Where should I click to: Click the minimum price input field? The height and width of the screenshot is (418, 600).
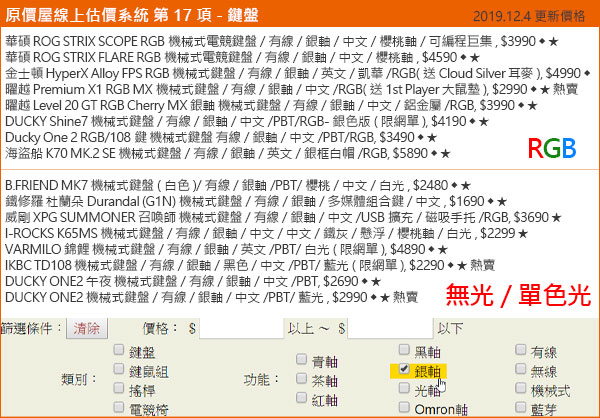point(241,328)
